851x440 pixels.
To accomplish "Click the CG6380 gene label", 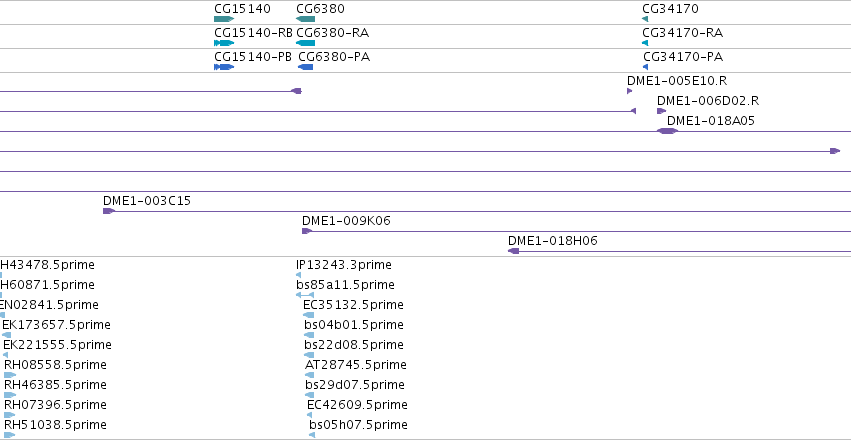I will point(320,9).
